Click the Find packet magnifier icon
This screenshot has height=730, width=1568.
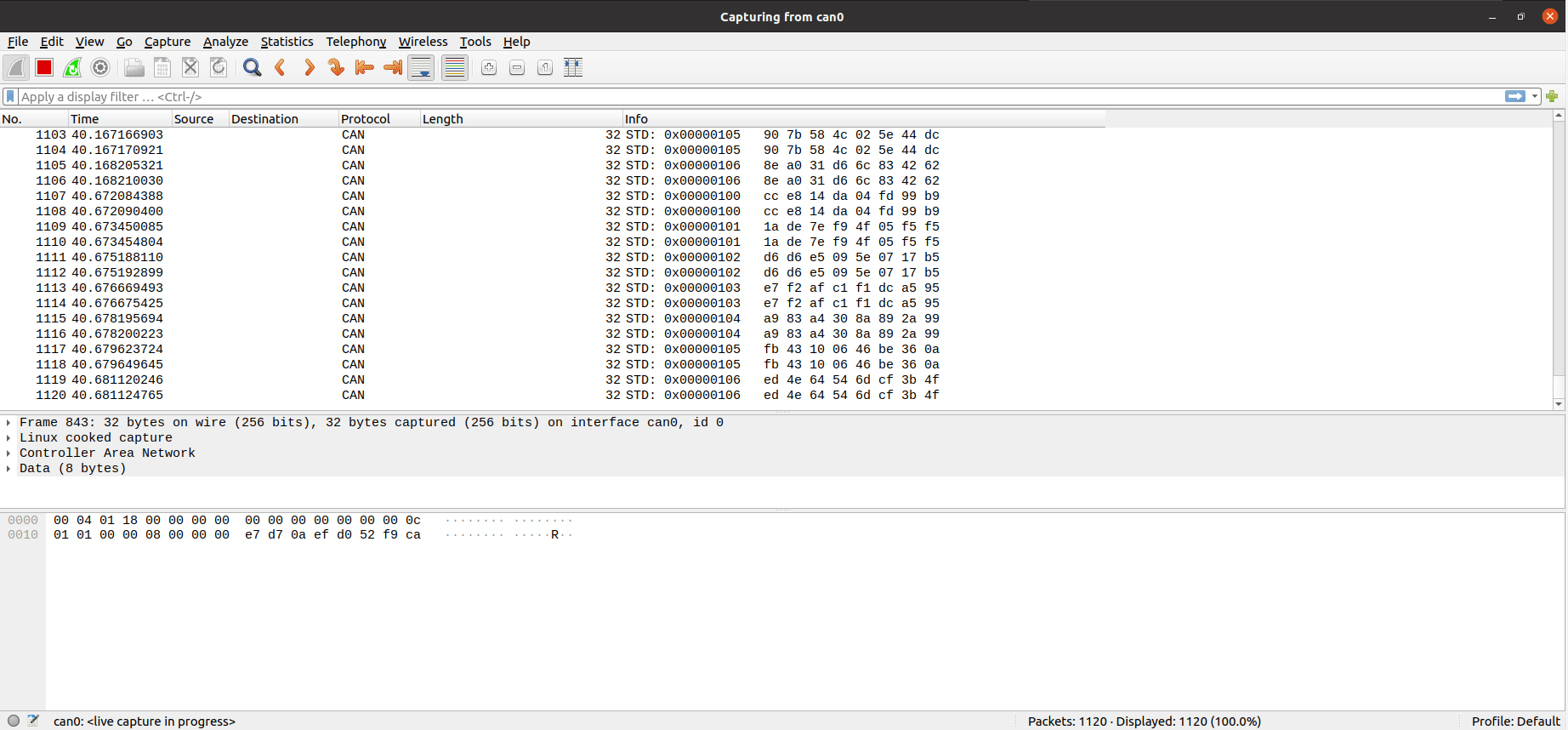tap(252, 68)
